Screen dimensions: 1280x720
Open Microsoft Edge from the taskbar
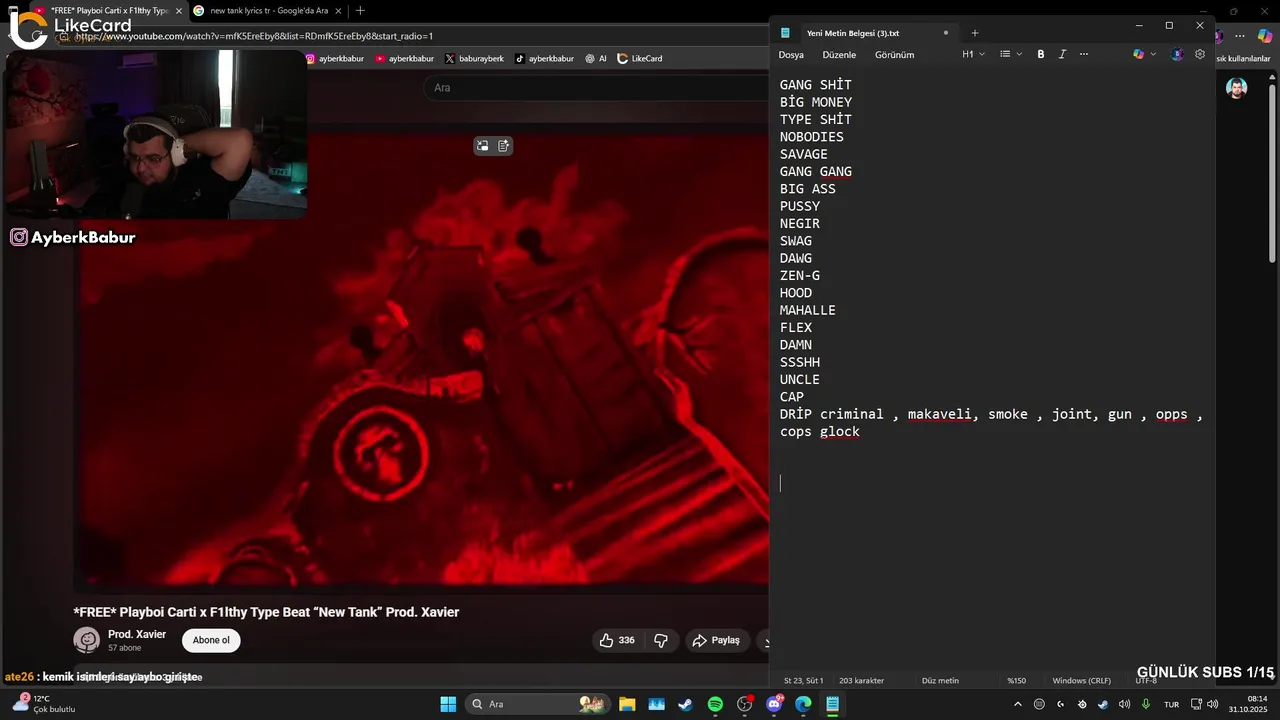tap(803, 704)
